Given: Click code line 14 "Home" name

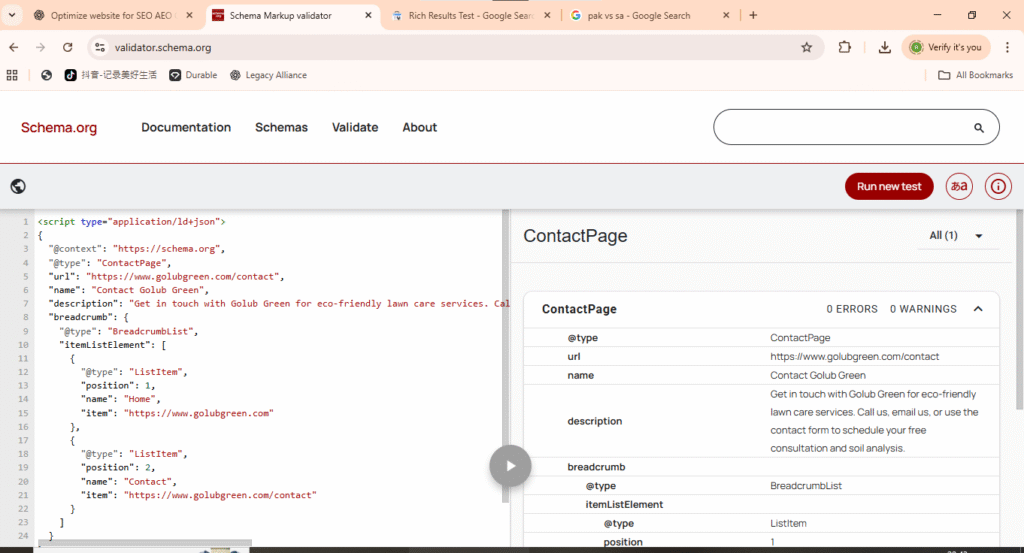Looking at the screenshot, I should click(140, 399).
